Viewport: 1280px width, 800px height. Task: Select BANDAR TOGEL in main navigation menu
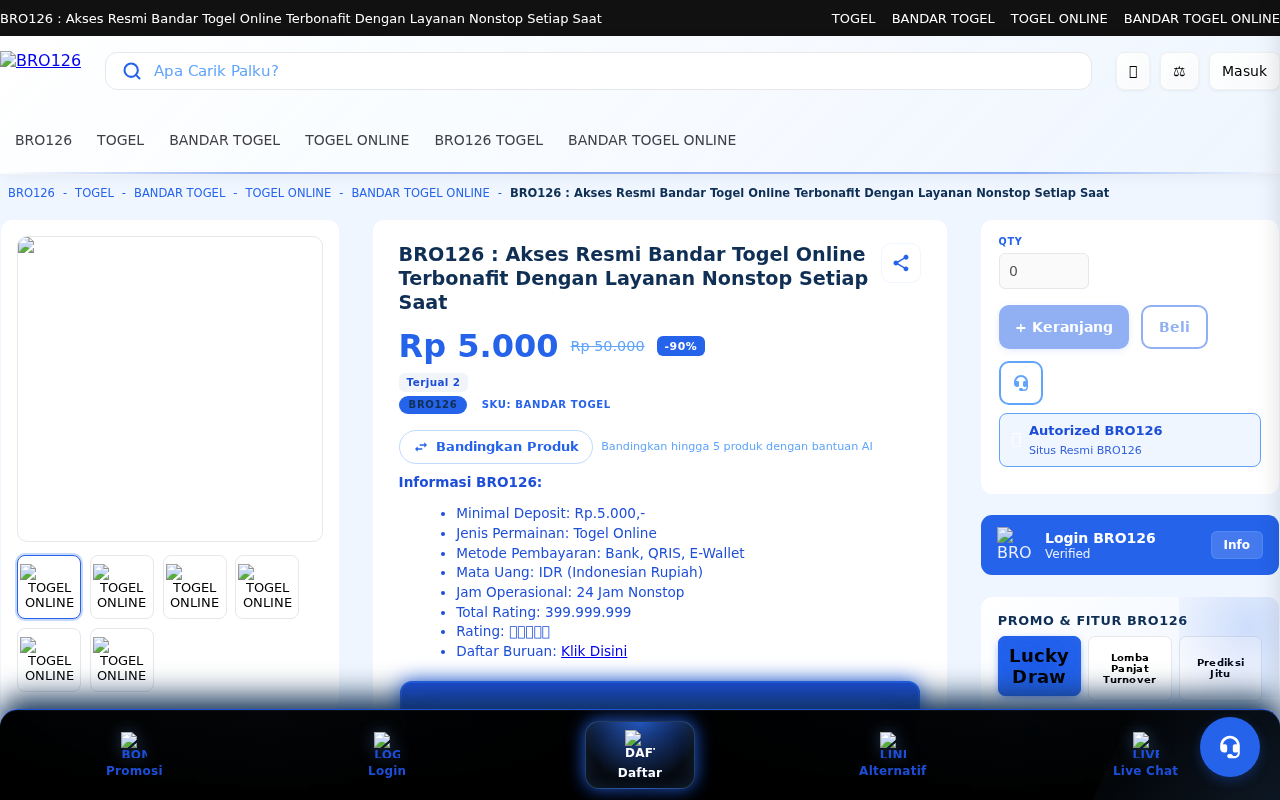click(x=225, y=140)
